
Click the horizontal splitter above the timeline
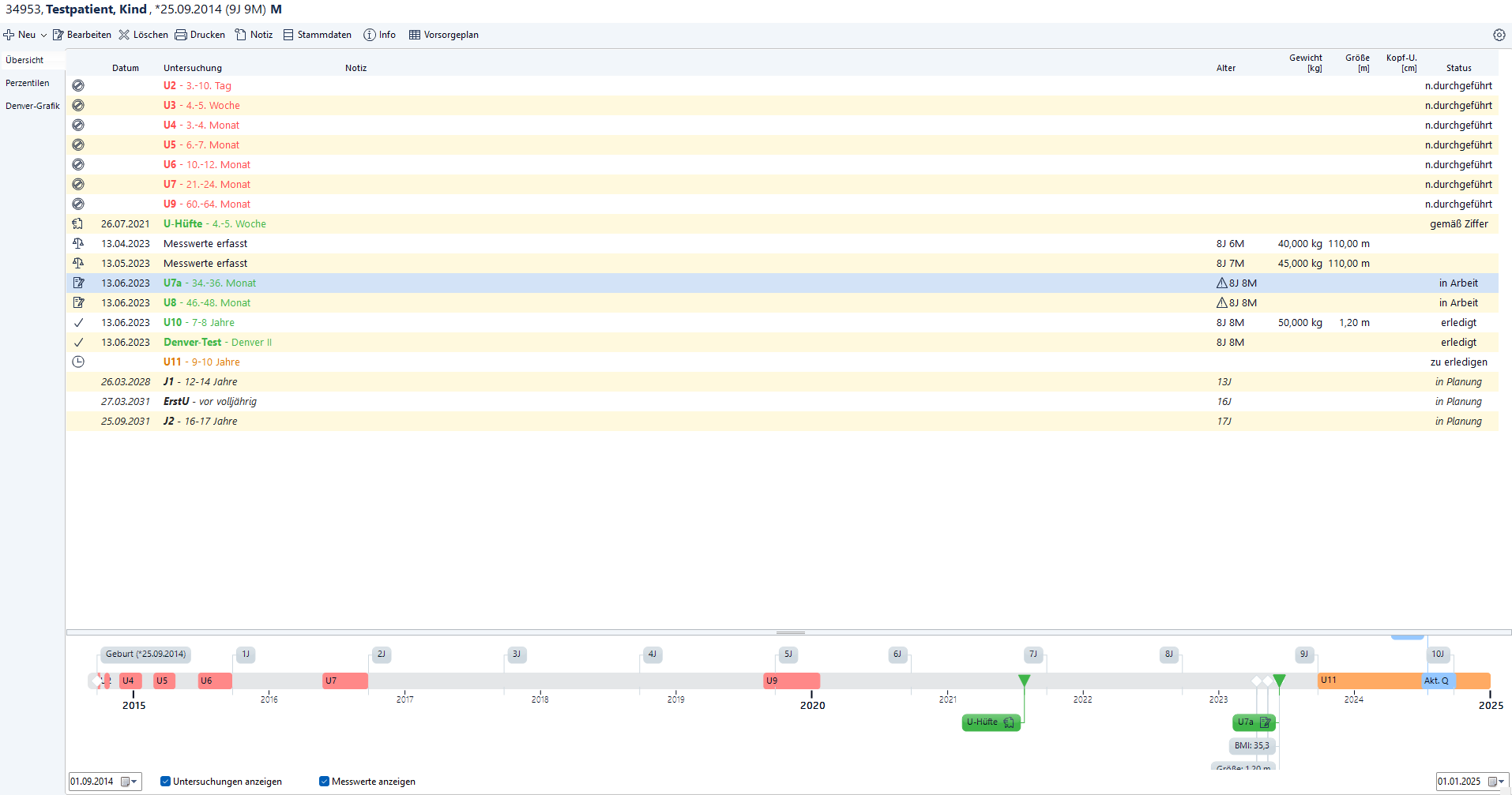790,632
